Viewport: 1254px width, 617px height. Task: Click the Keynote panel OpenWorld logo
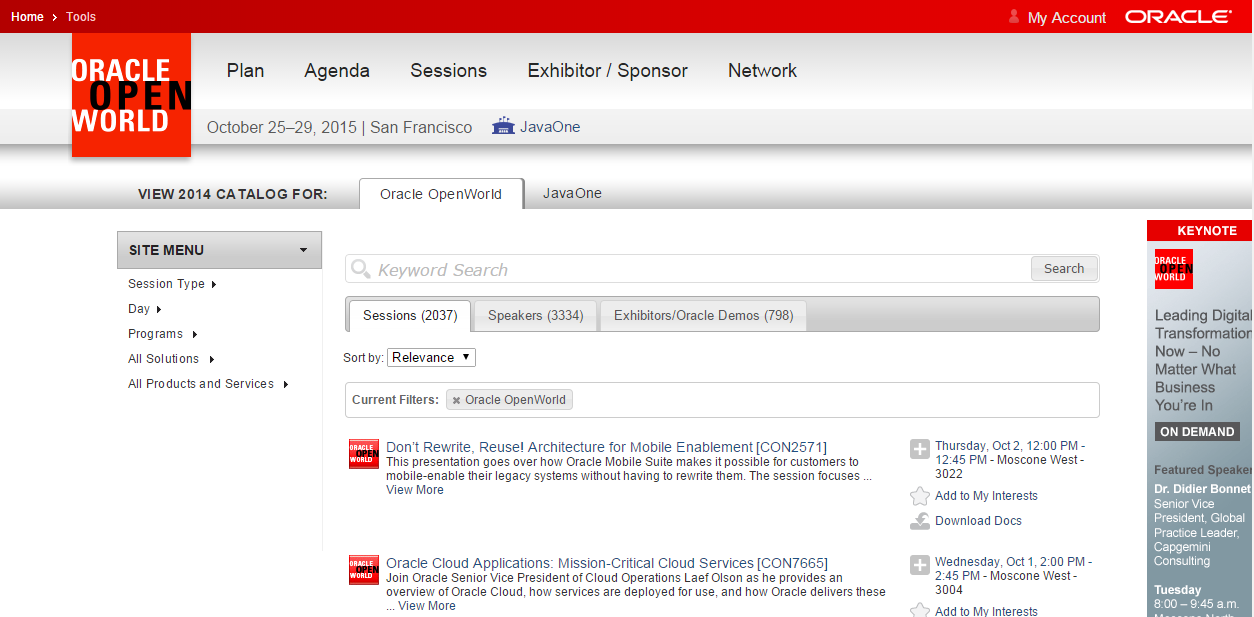coord(1174,269)
